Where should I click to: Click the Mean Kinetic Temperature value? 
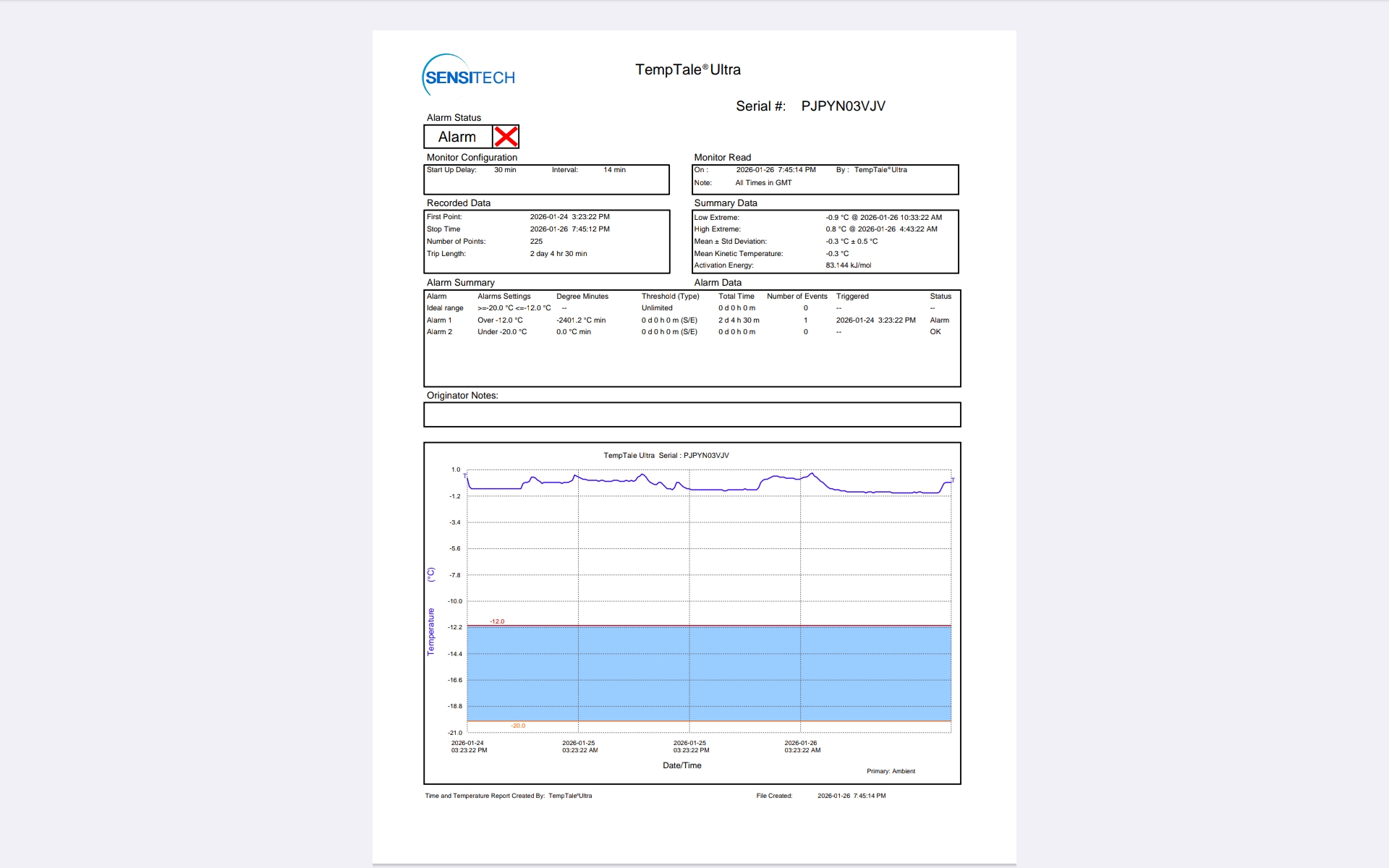pyautogui.click(x=837, y=254)
